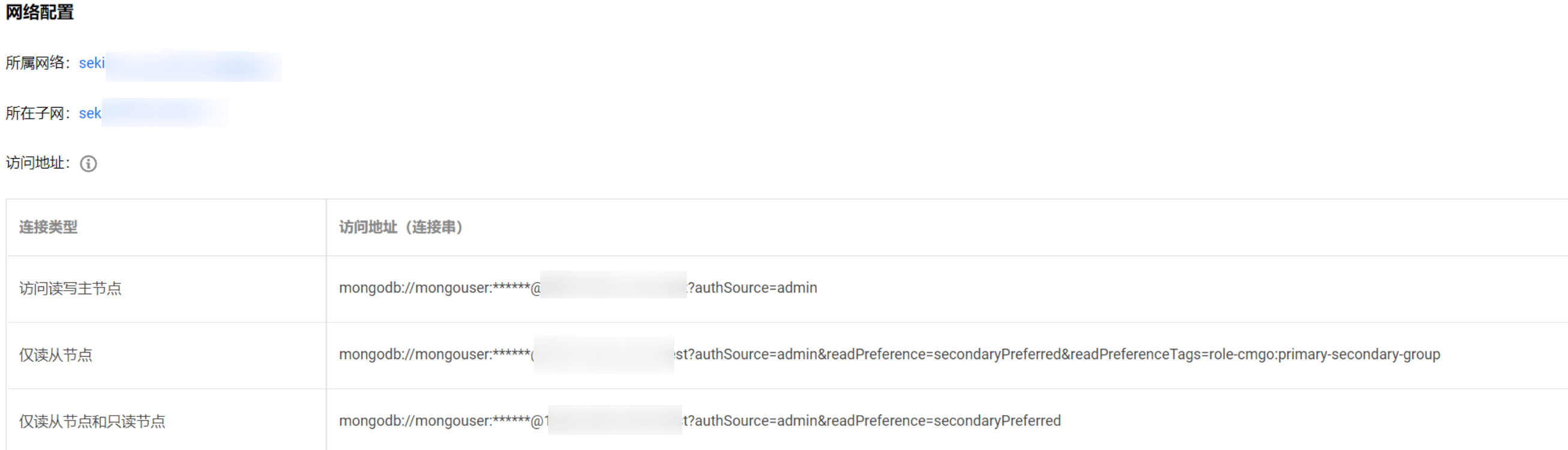Screen dimensions: 1568x450
Task: Select the 访问读写主节点 row label
Action: (x=70, y=288)
